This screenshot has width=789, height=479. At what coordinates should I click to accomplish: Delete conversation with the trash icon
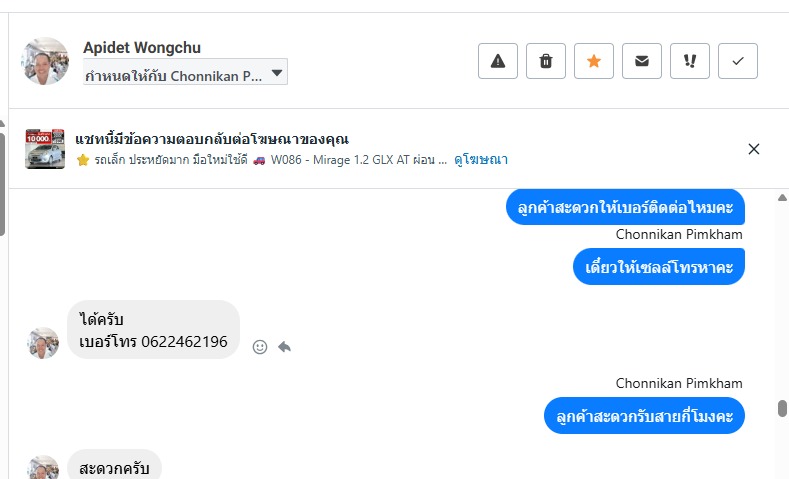[546, 61]
